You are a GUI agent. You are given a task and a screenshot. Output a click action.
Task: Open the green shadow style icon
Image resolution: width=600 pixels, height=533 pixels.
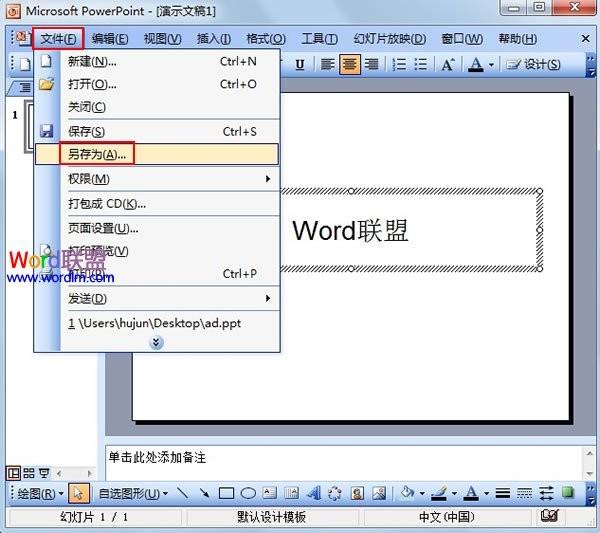568,492
